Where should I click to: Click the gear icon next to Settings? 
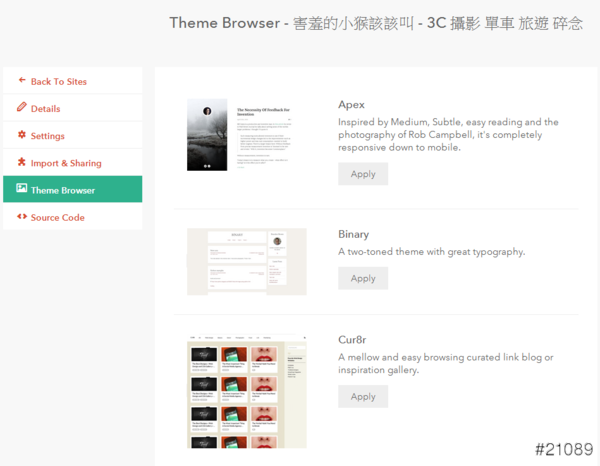pyautogui.click(x=22, y=135)
